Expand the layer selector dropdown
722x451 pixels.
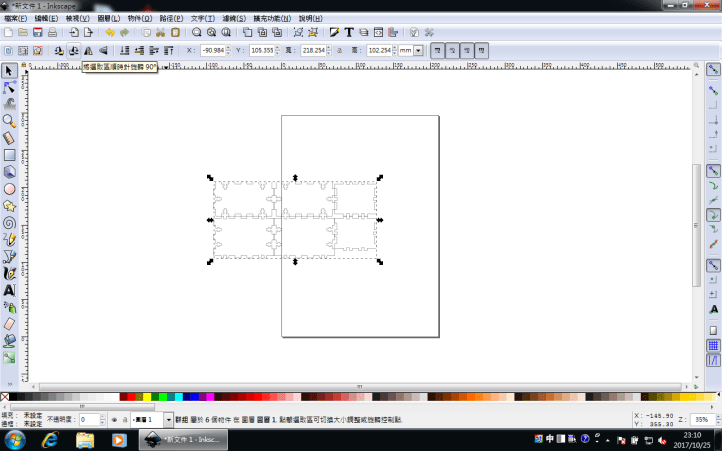pyautogui.click(x=167, y=420)
